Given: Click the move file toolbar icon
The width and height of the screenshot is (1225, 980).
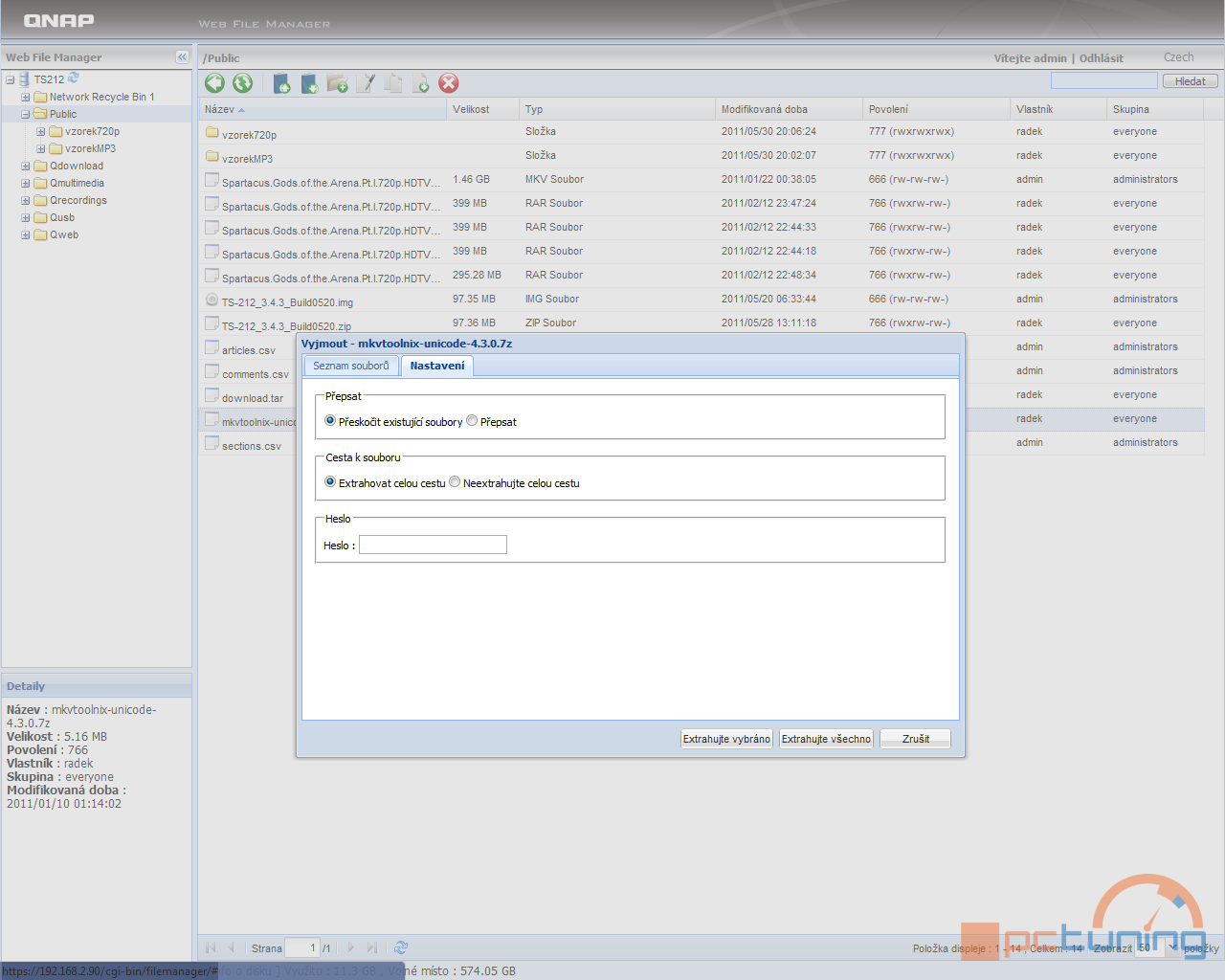Looking at the screenshot, I should pos(421,83).
